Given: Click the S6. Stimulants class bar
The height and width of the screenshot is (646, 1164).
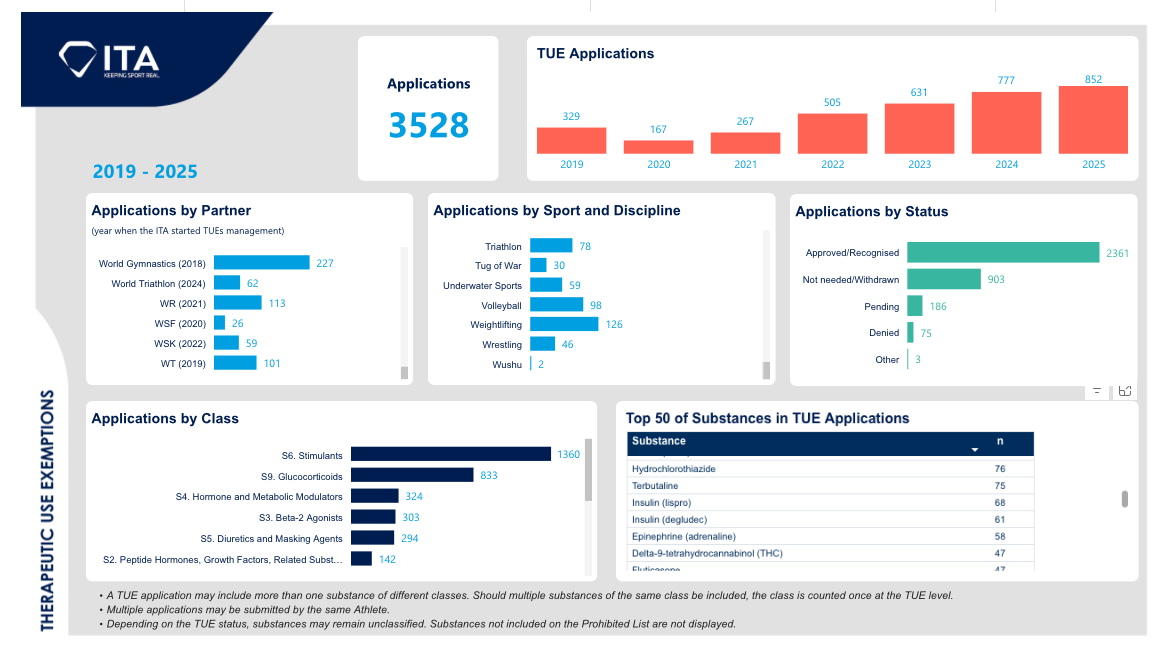Looking at the screenshot, I should click(x=450, y=454).
